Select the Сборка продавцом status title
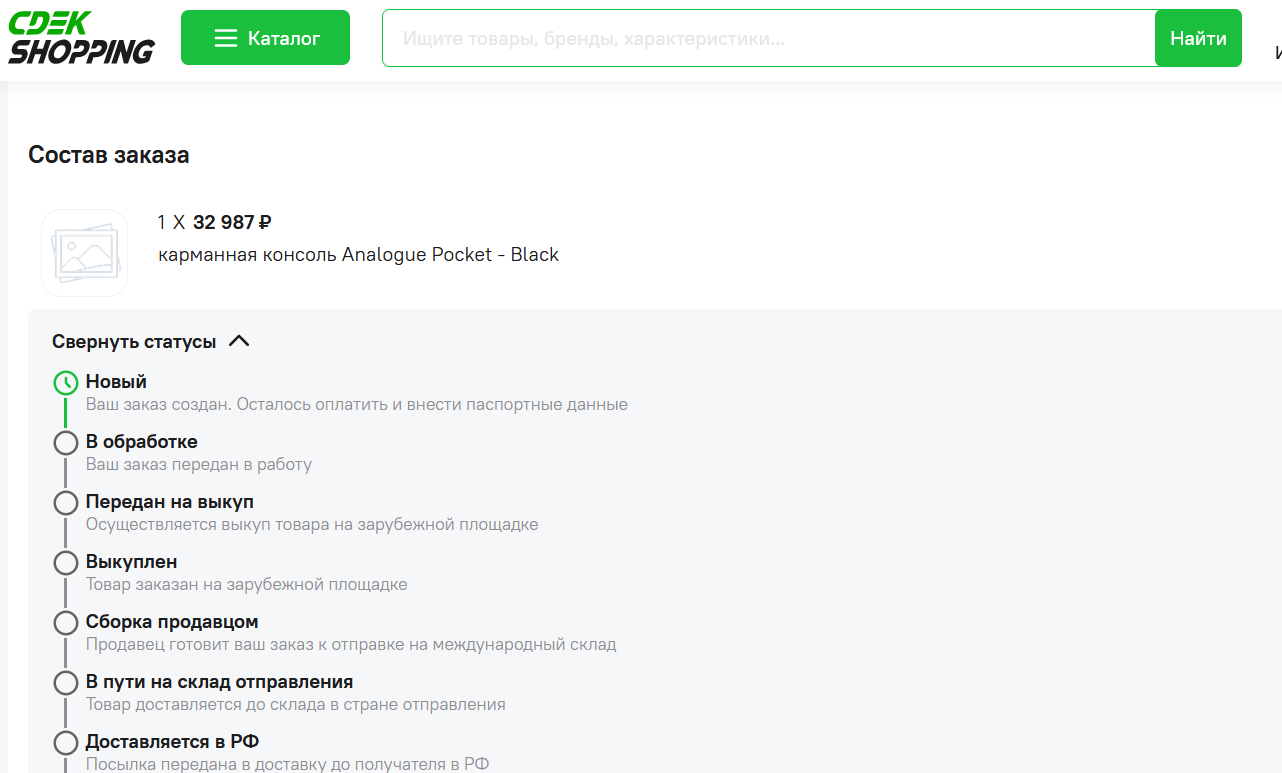 (x=172, y=621)
